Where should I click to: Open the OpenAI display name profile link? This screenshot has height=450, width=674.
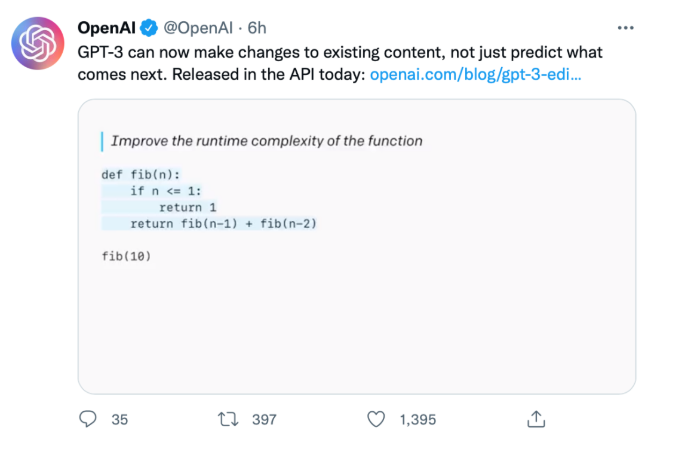click(x=106, y=27)
